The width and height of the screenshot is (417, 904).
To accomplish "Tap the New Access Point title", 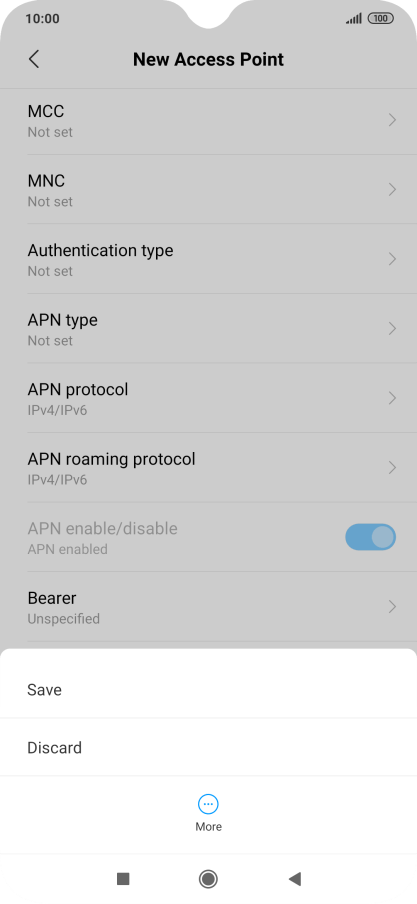I will (208, 59).
